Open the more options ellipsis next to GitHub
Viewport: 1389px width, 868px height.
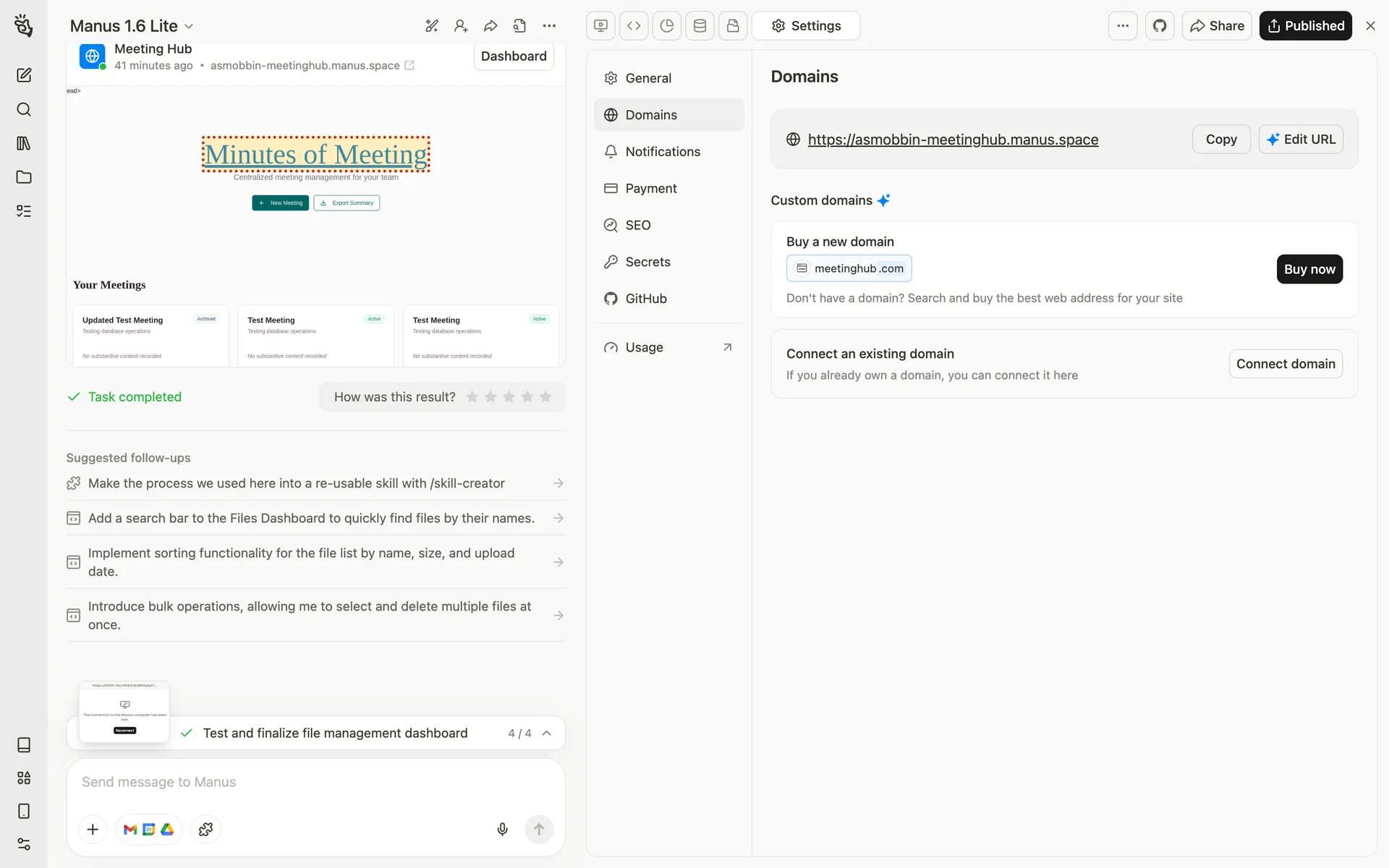tap(1122, 26)
